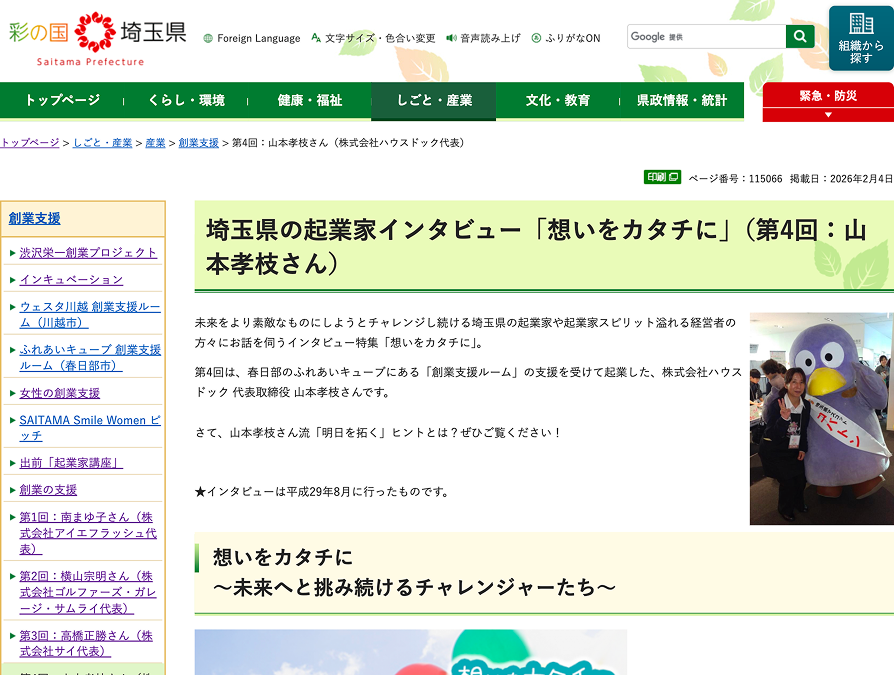This screenshot has height=675, width=894.
Task: Open 文化・教育 navigation tab
Action: click(558, 101)
